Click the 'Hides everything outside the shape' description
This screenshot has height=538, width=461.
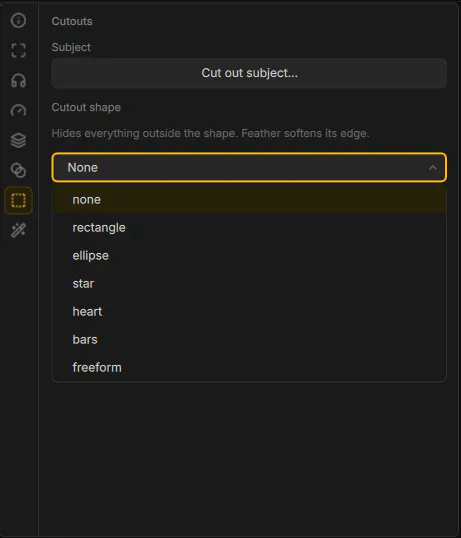click(210, 133)
